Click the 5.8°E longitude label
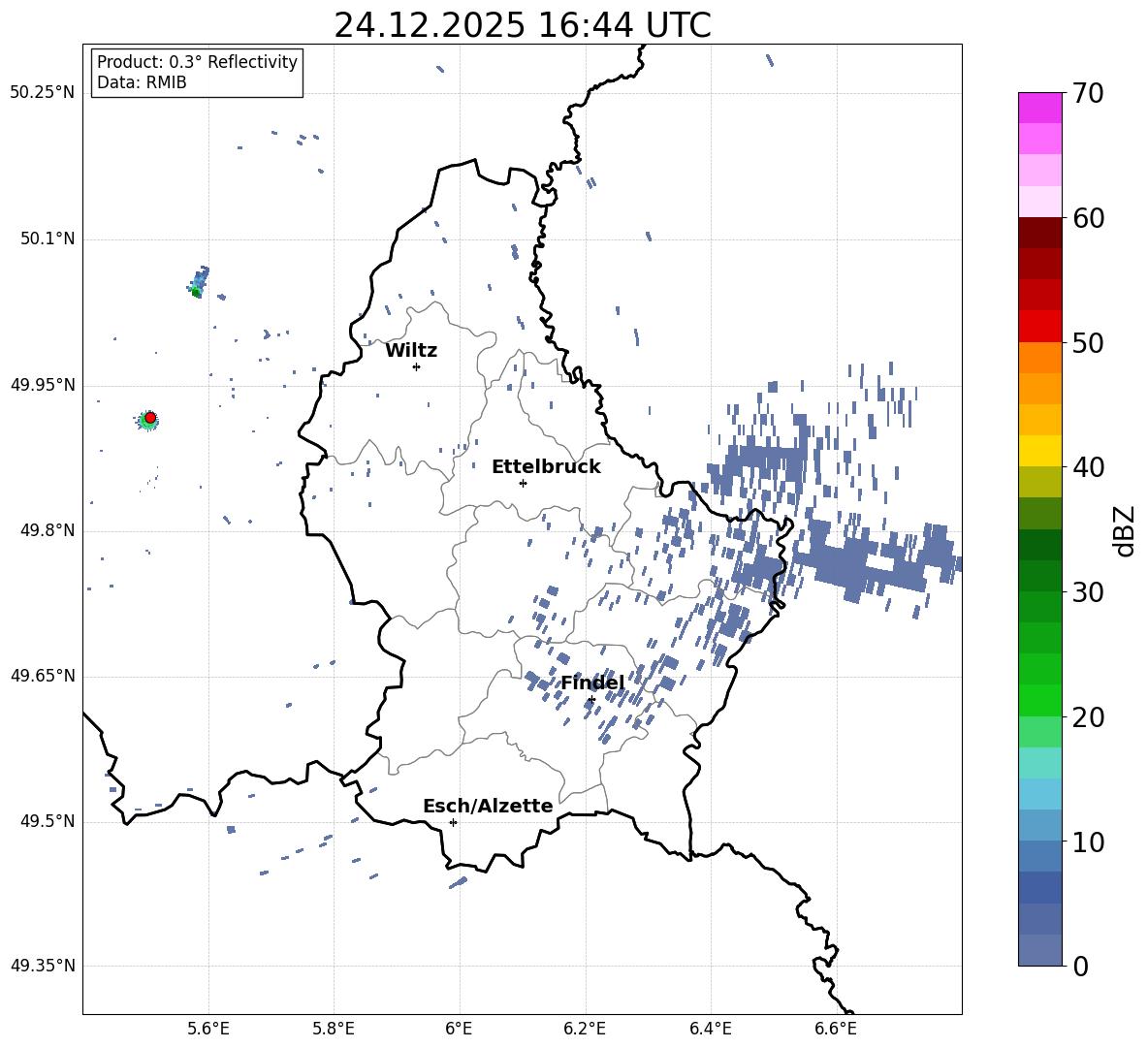 point(334,1029)
